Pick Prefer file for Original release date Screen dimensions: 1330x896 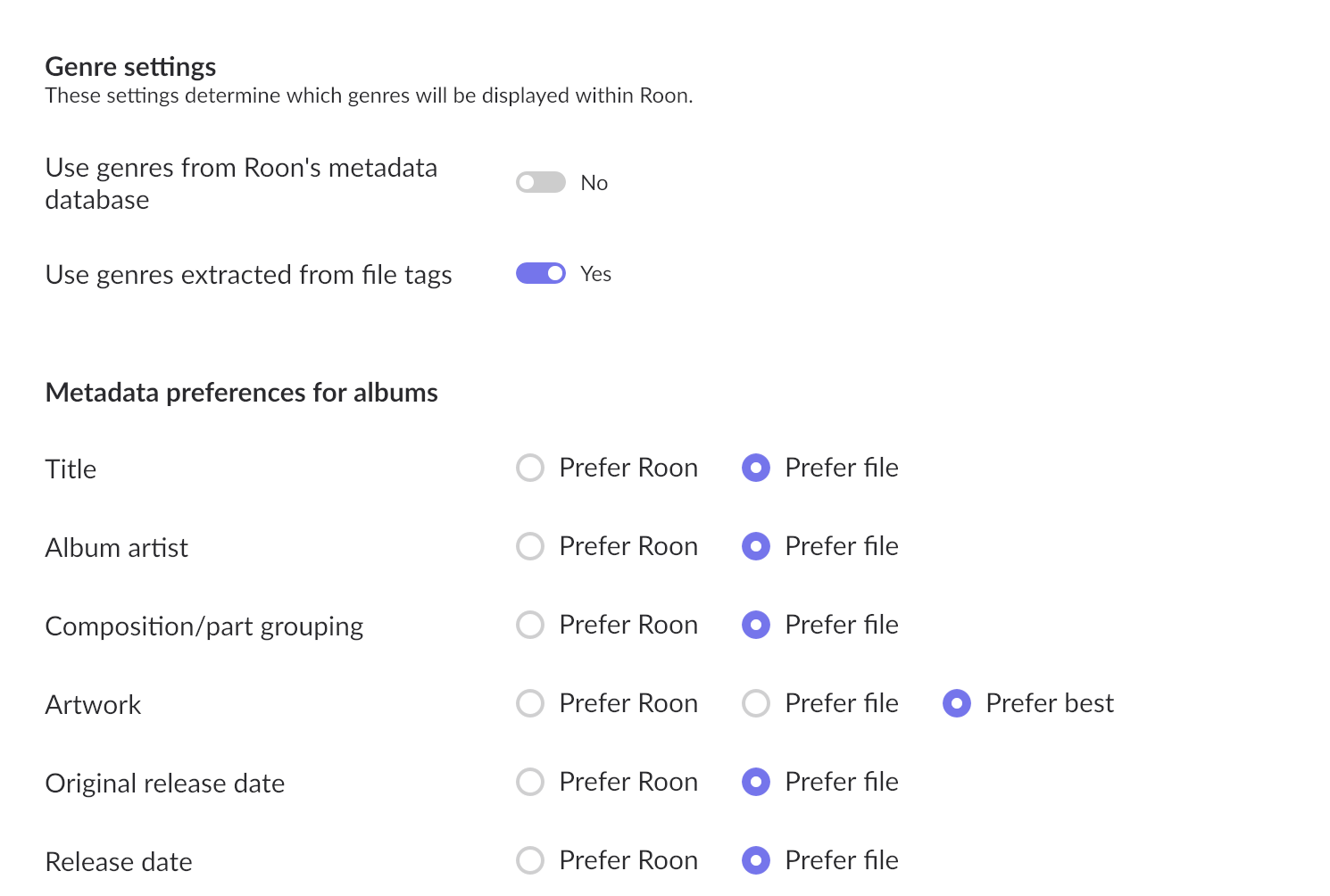[x=756, y=782]
